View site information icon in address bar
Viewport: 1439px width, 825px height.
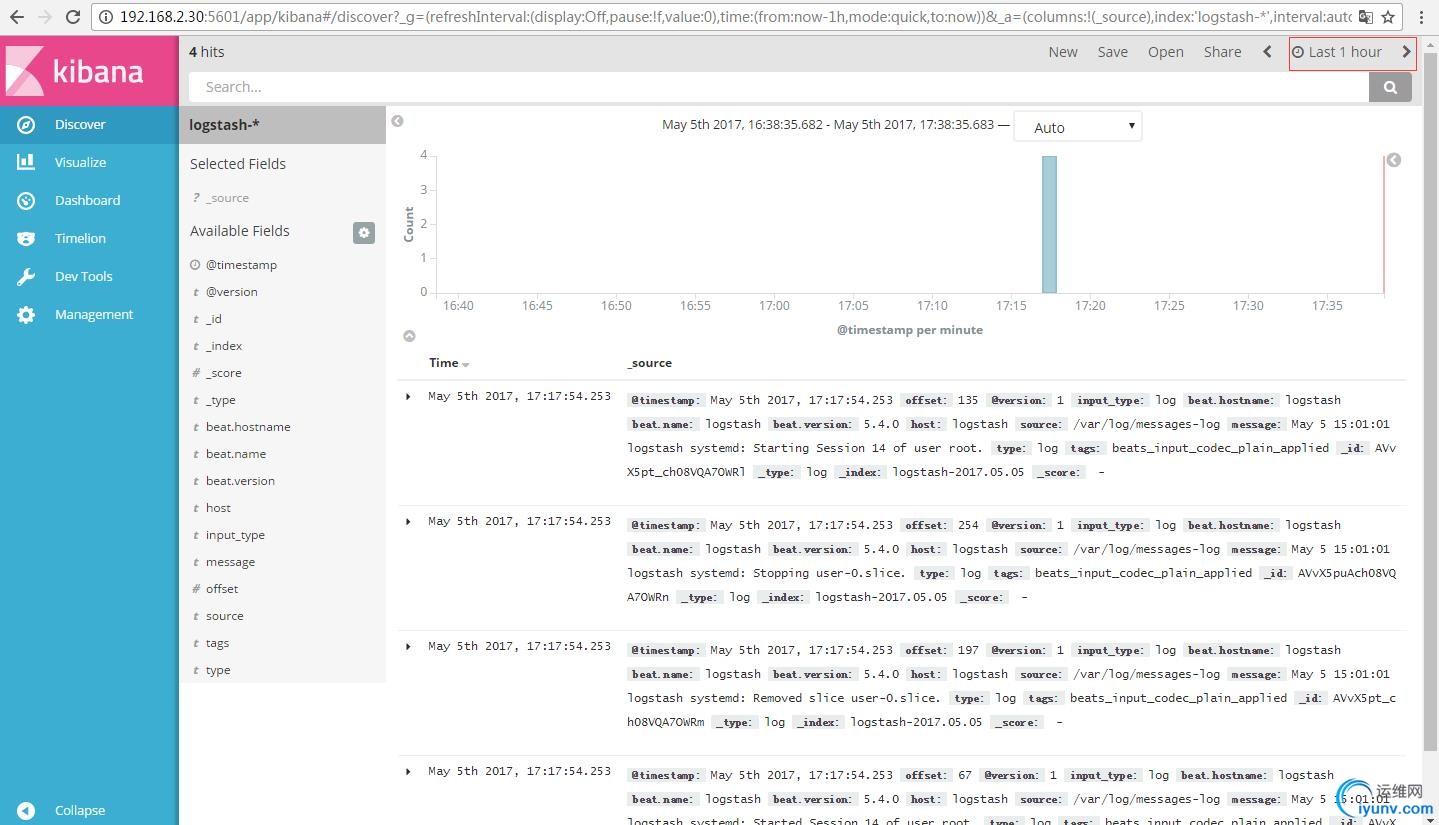[x=106, y=17]
